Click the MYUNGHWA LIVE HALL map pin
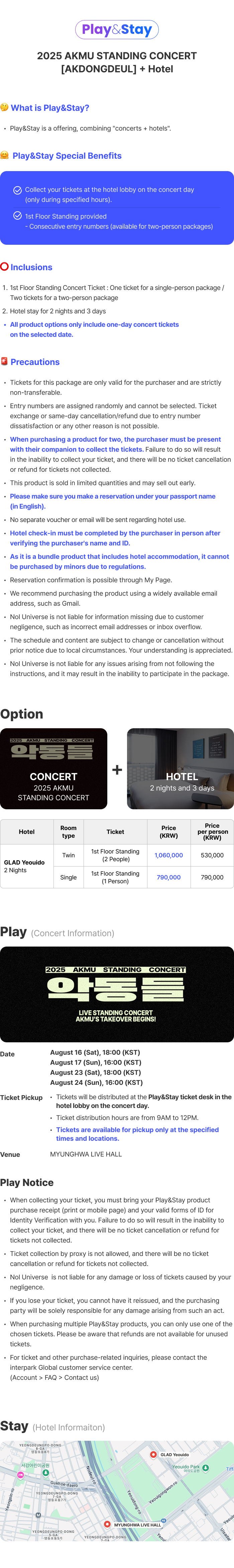 pos(108,1524)
